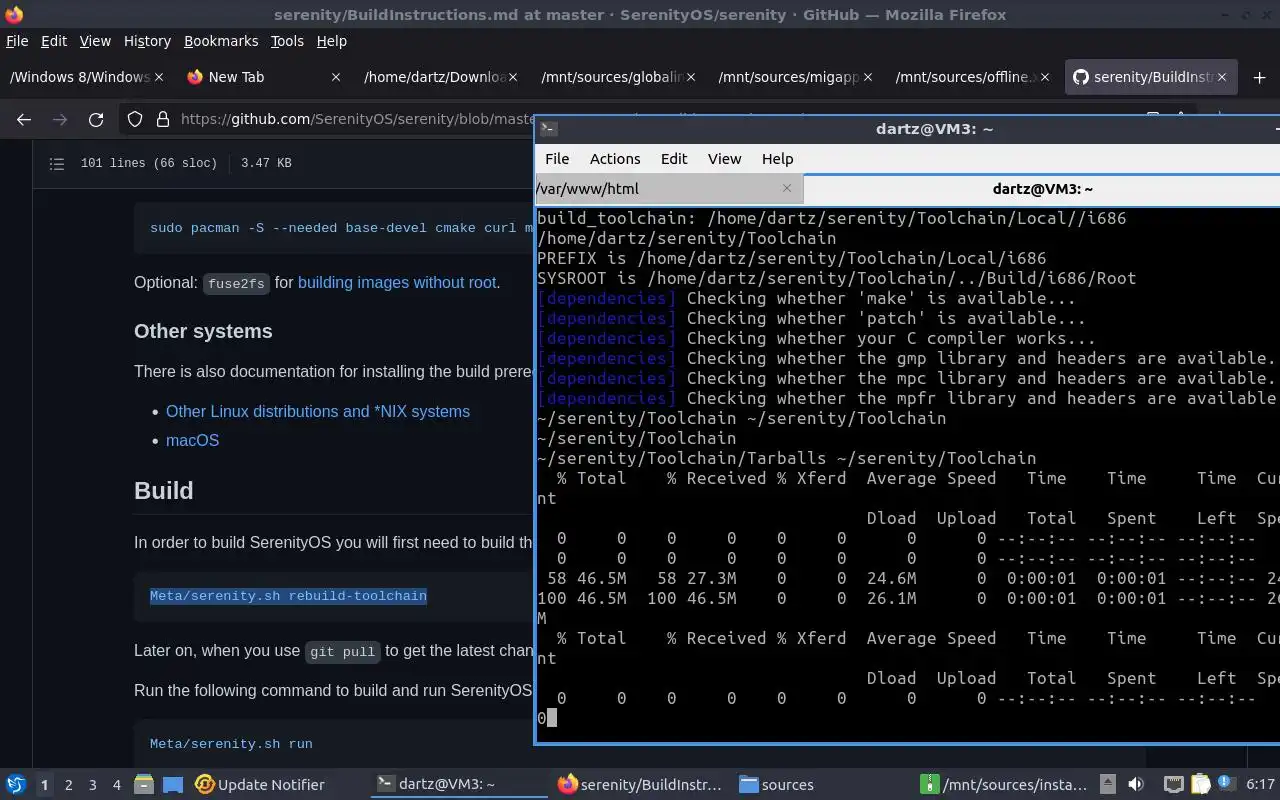Image resolution: width=1280 pixels, height=800 pixels.
Task: Open Update Notifier from the taskbar
Action: coord(260,785)
